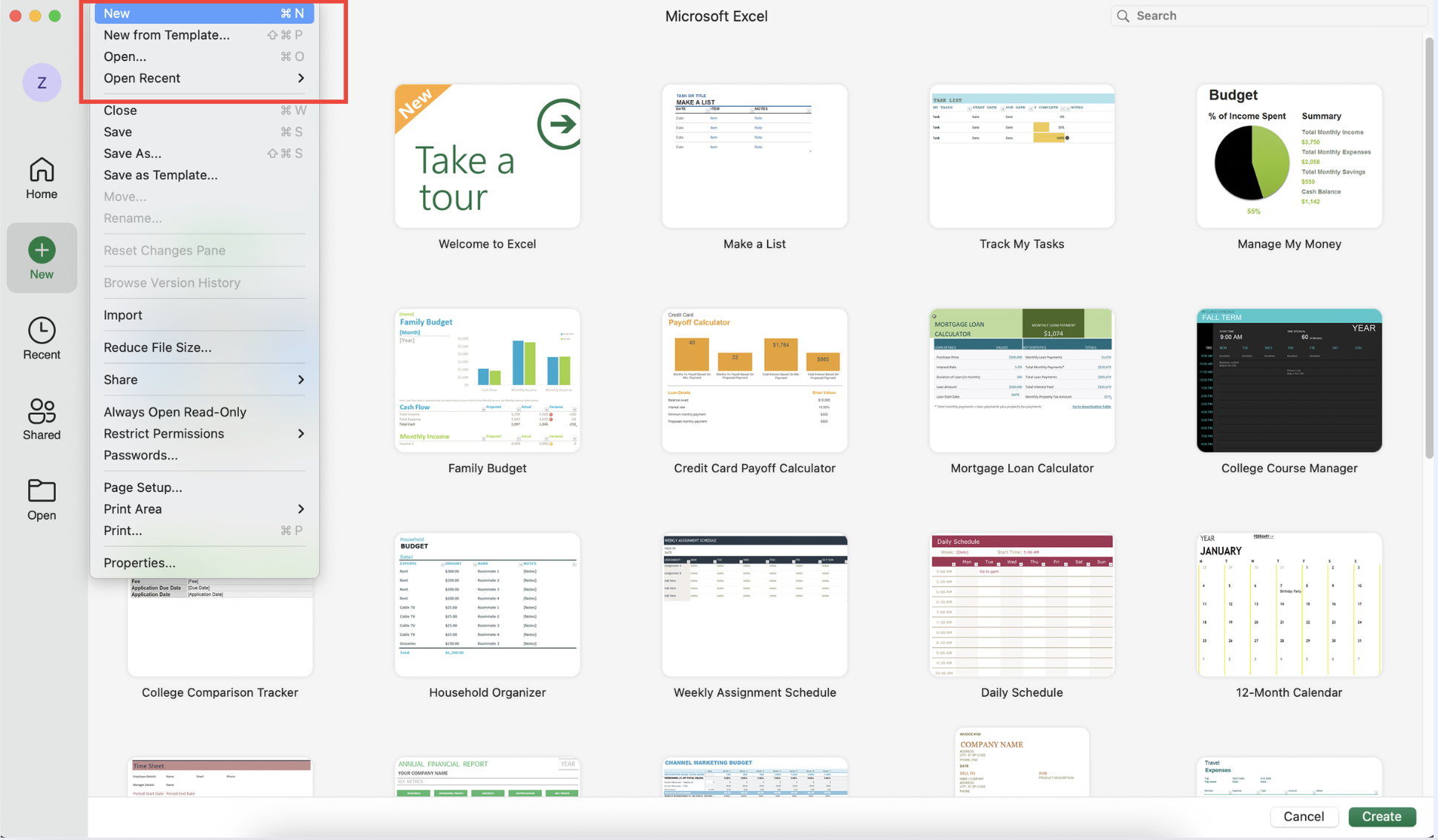Click in the Search field
The height and width of the screenshot is (840, 1438).
point(1269,16)
